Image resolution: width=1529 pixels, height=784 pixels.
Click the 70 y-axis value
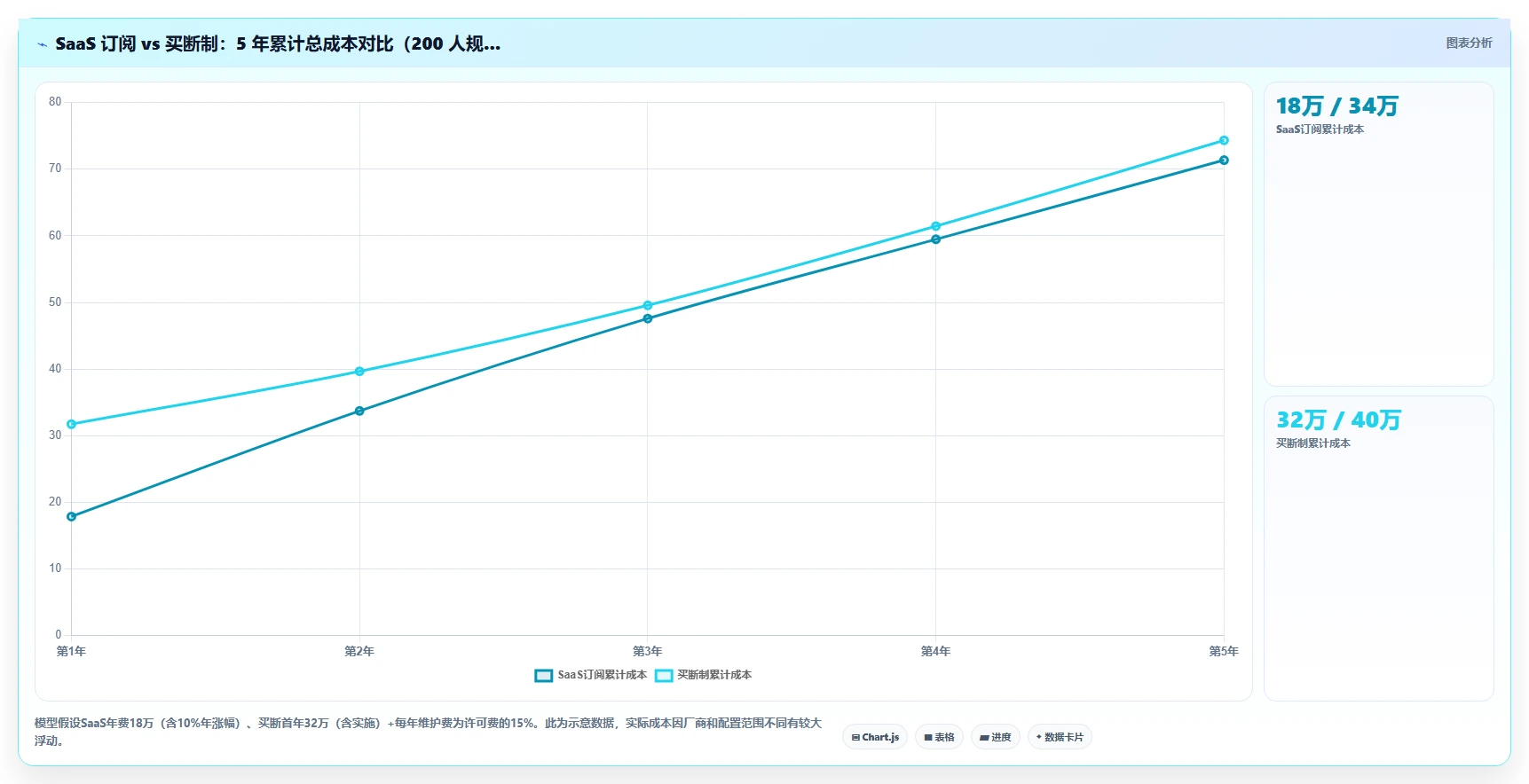(x=55, y=169)
